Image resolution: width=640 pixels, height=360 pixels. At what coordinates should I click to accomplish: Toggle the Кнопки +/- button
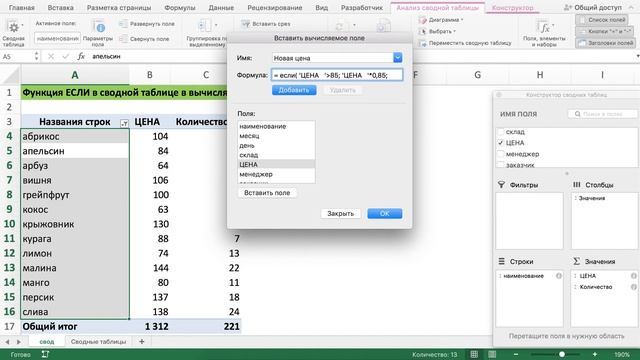coord(604,31)
